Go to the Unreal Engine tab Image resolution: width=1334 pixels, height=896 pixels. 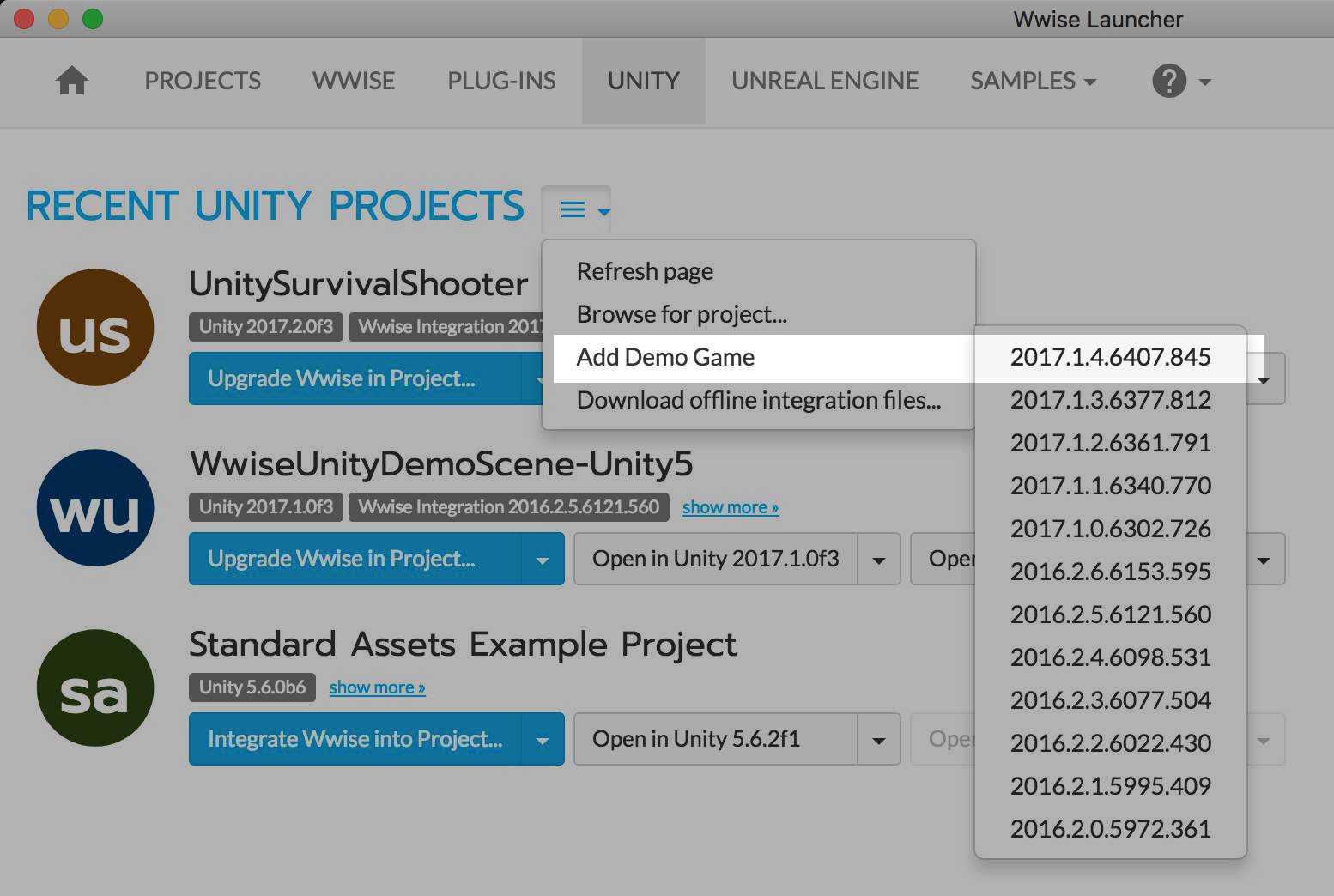[824, 81]
